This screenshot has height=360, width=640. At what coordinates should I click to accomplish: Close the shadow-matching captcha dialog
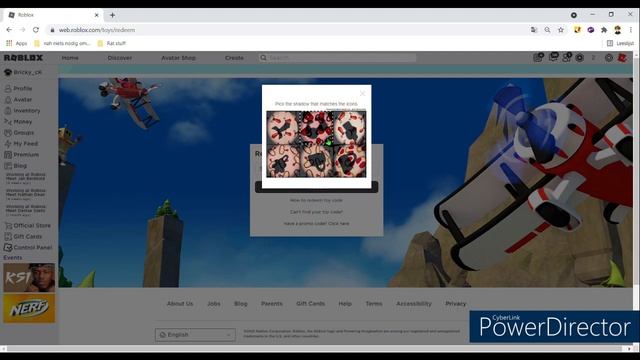tap(362, 93)
